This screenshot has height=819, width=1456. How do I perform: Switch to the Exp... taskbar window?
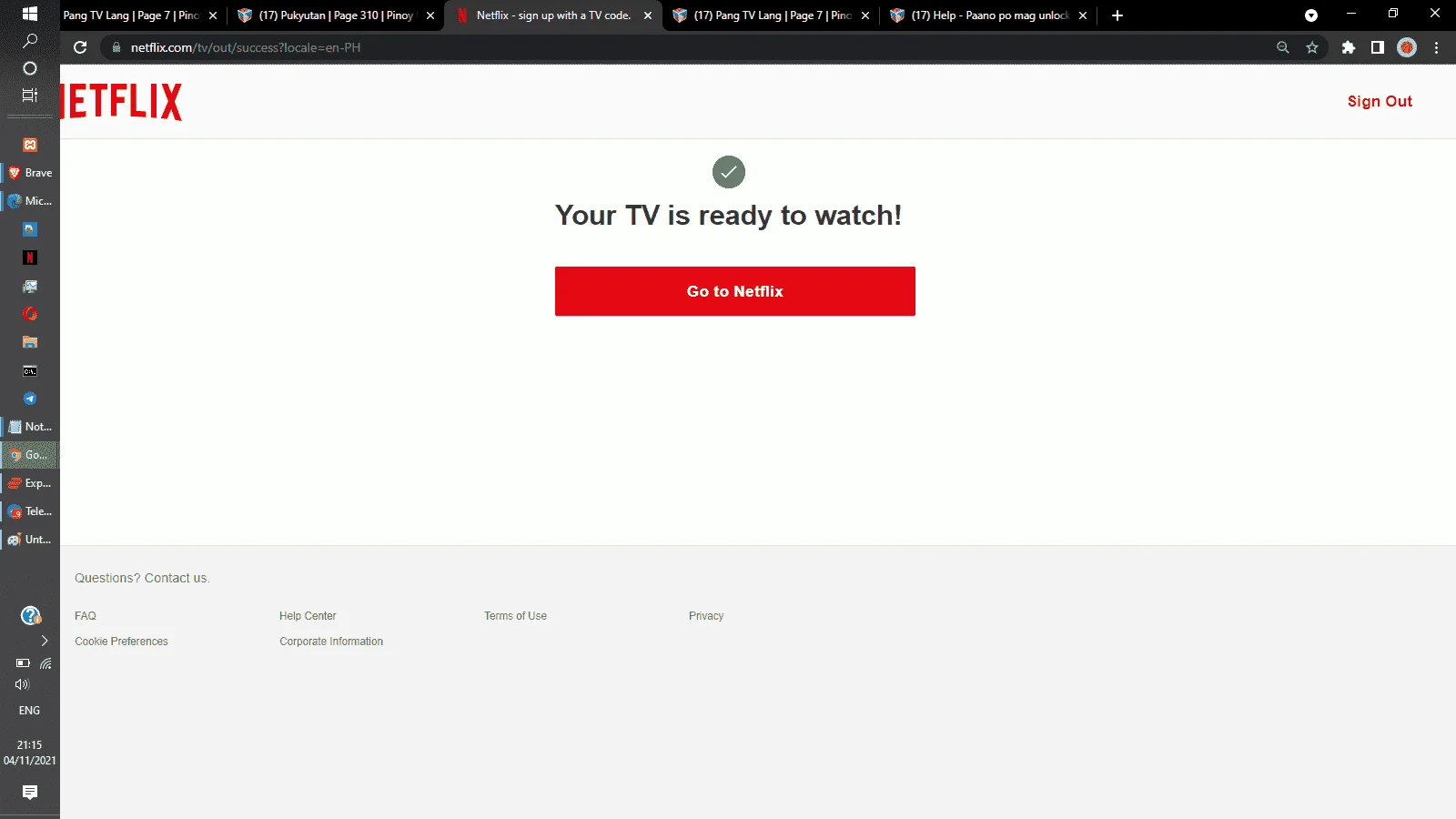tap(30, 483)
